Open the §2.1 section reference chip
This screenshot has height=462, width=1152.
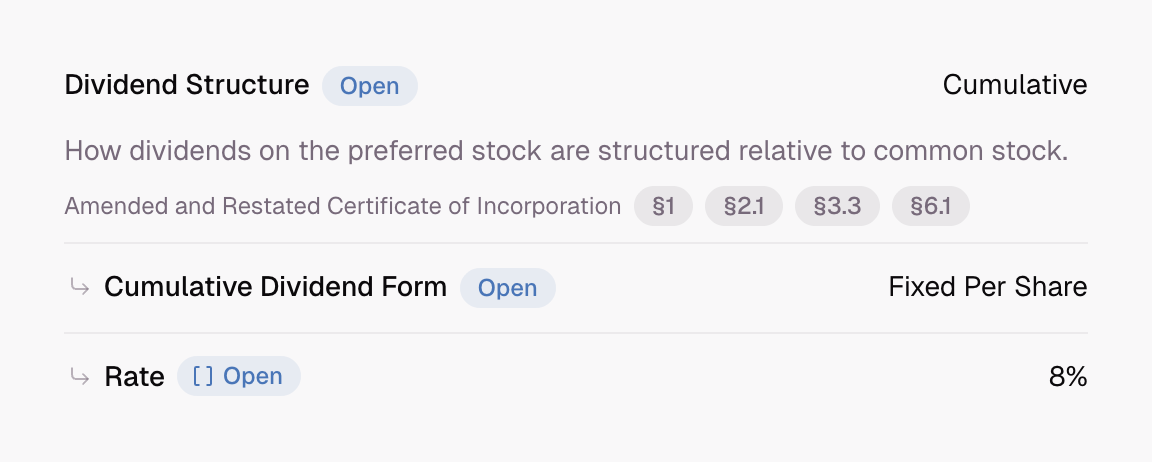tap(744, 206)
